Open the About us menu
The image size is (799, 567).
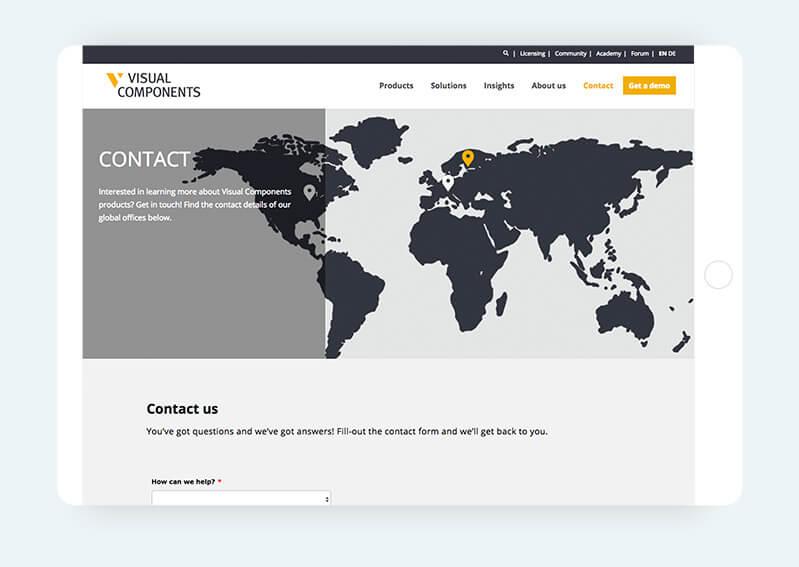(548, 86)
